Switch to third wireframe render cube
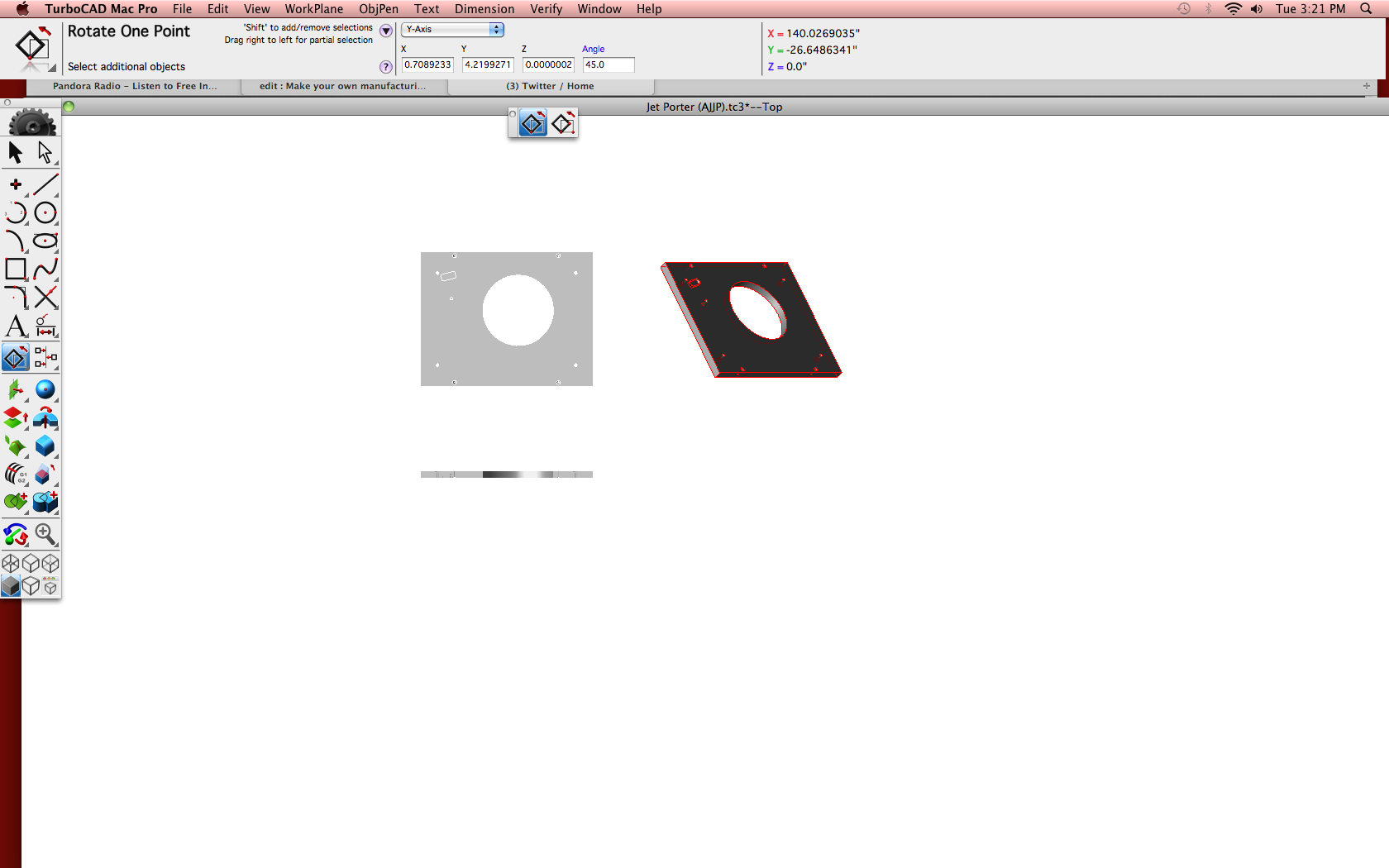 [x=50, y=564]
